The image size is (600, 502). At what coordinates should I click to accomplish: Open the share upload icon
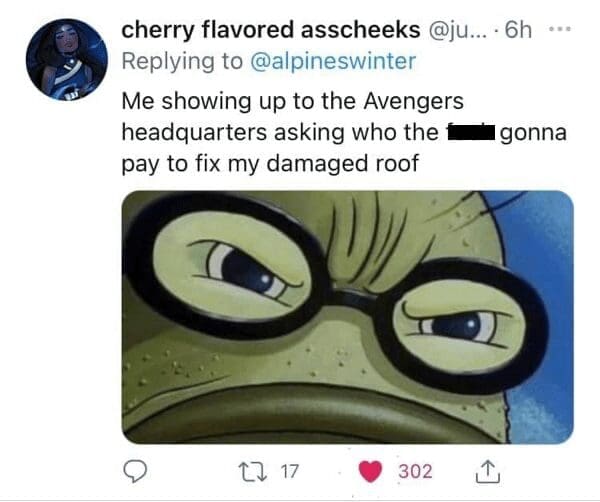coord(488,471)
